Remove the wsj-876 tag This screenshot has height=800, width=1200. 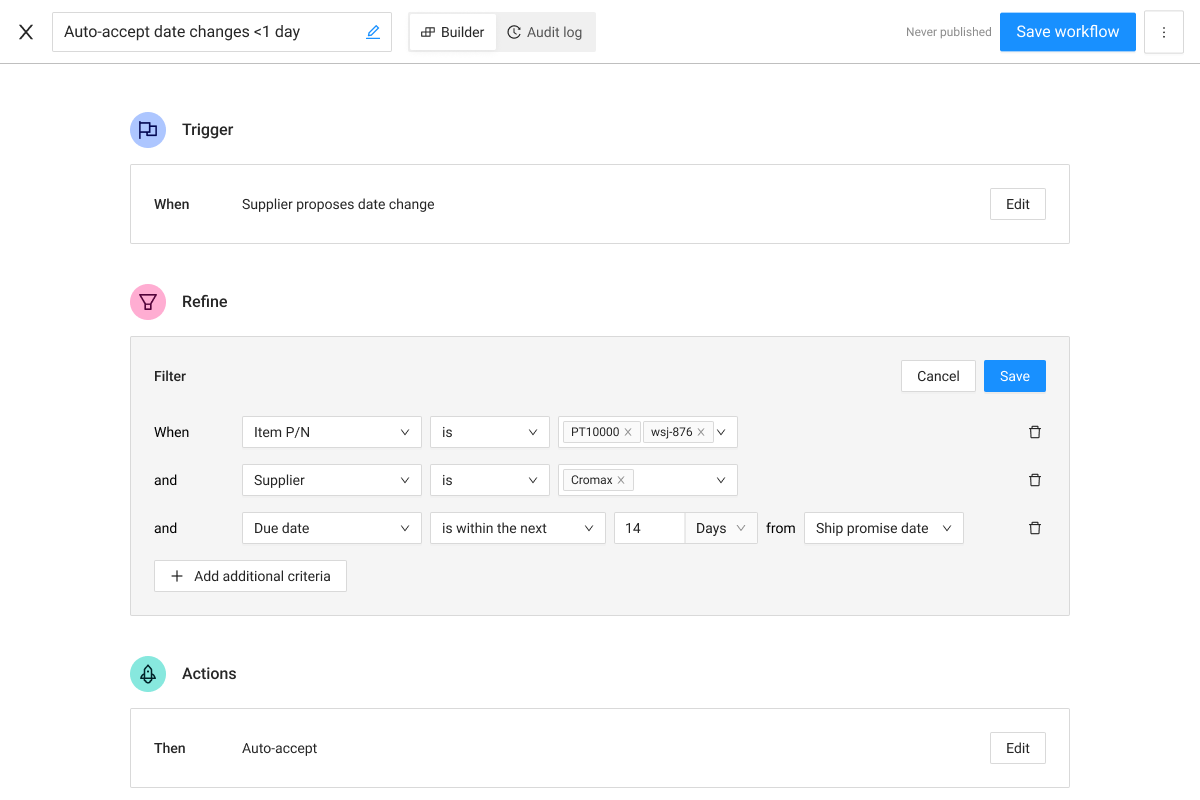coord(701,432)
